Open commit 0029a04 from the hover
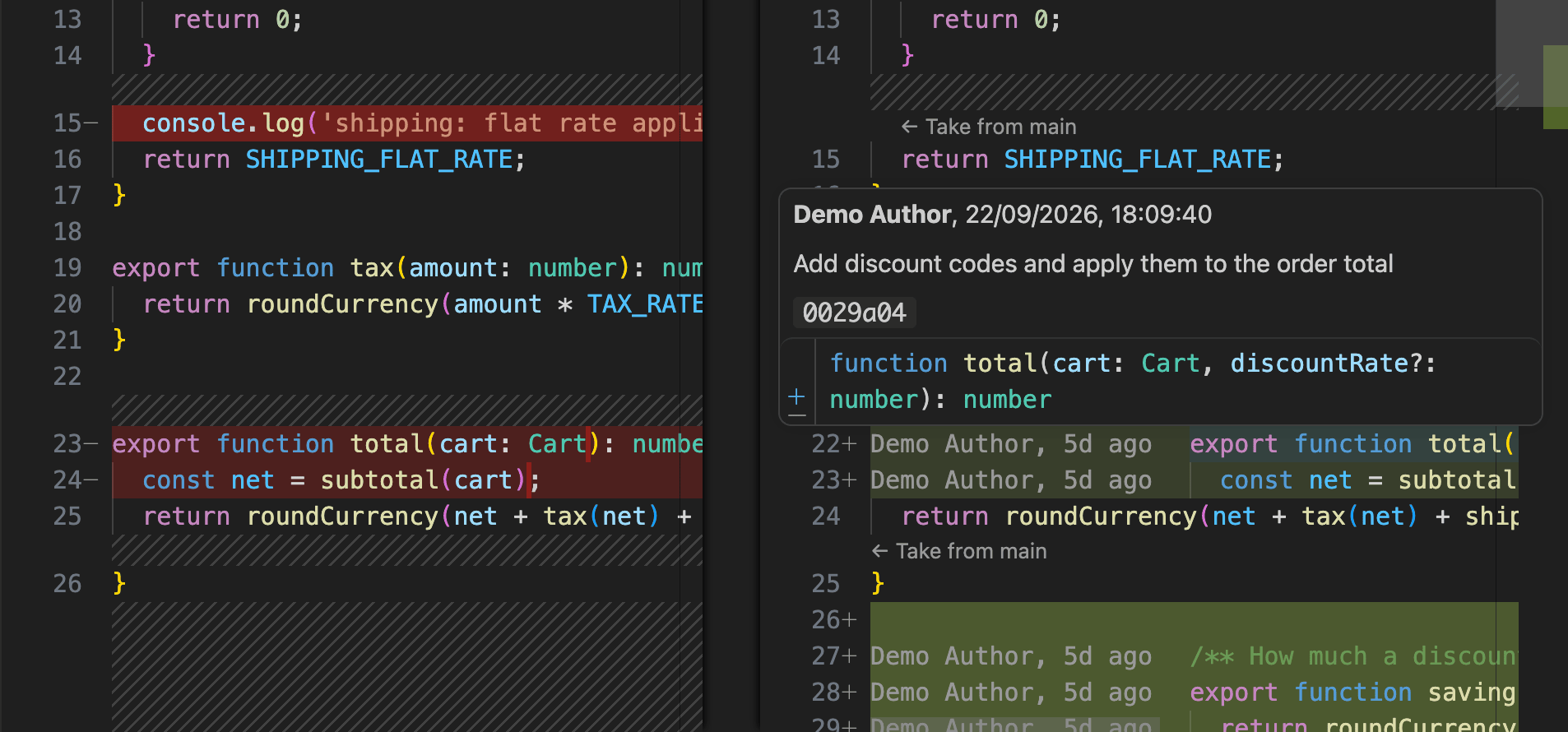Screen dimensions: 1568x732 tap(854, 313)
